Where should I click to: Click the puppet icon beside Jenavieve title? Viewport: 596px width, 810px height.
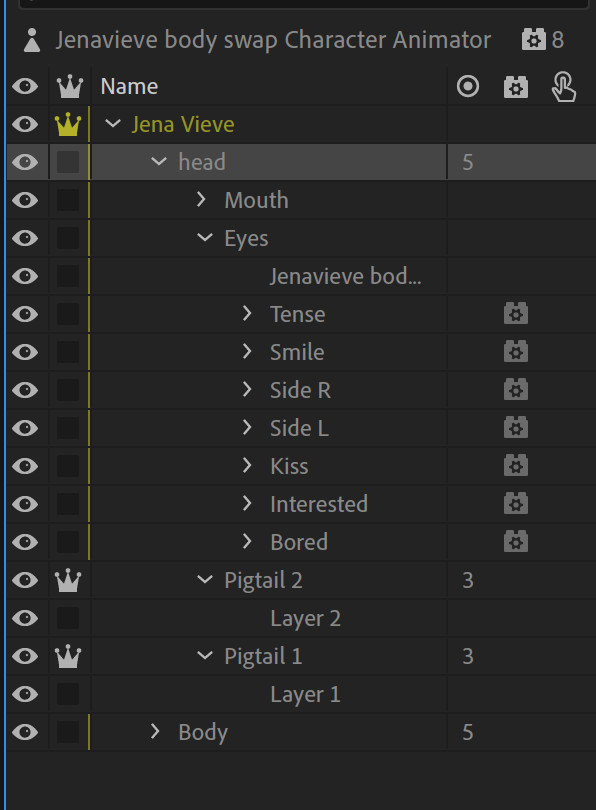(x=32, y=40)
